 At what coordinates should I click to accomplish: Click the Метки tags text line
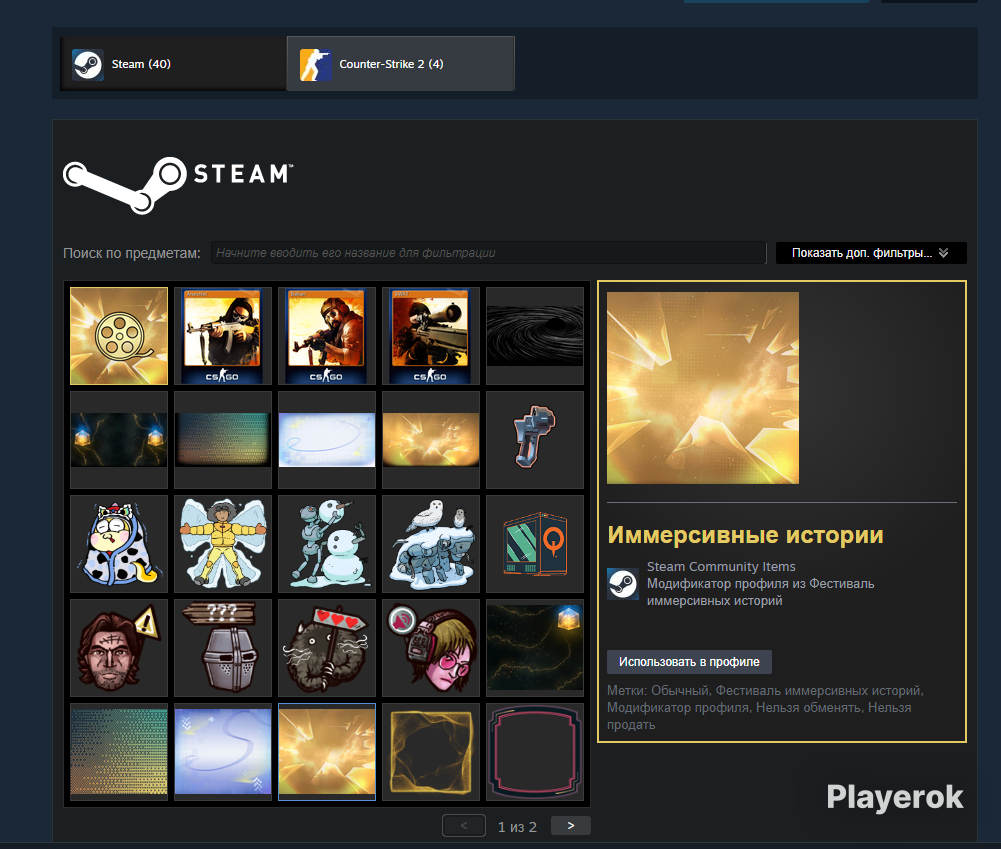[765, 707]
